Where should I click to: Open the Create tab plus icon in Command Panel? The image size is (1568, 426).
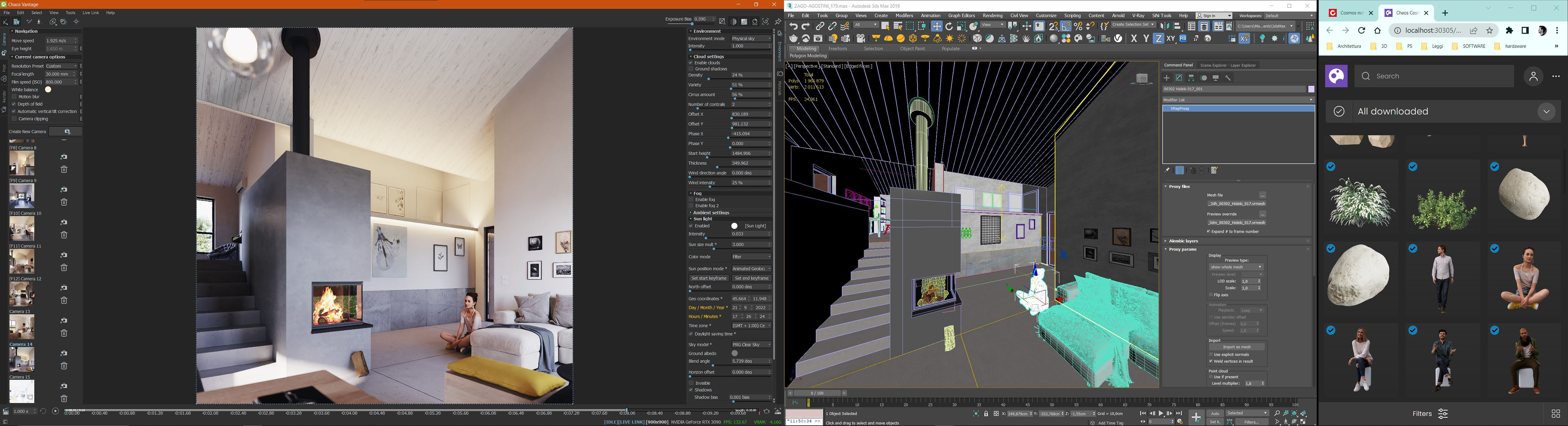(1167, 78)
